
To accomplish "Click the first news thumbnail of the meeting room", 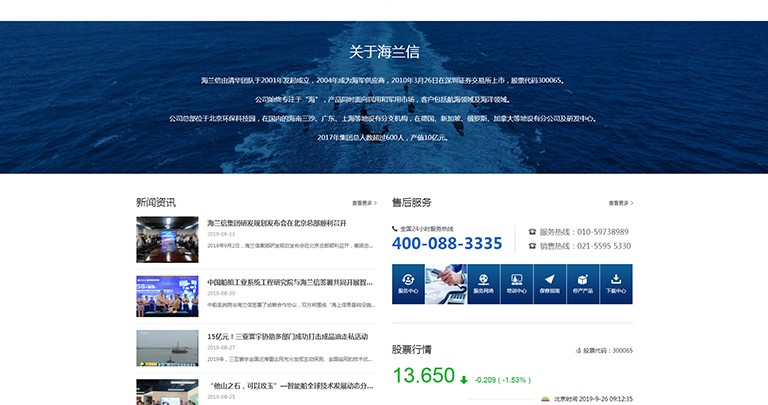I will [x=167, y=239].
